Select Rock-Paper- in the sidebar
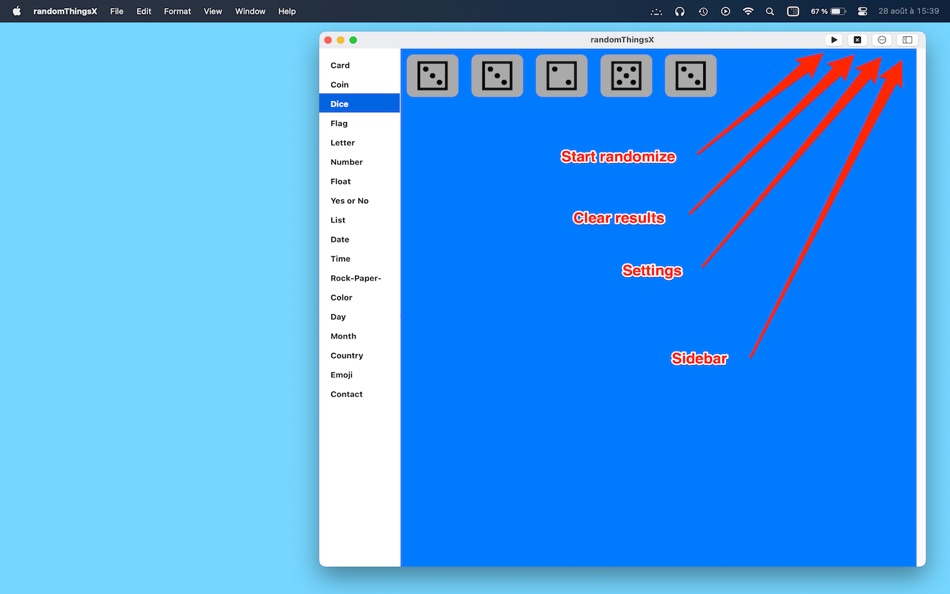Image resolution: width=950 pixels, height=594 pixels. 359,278
